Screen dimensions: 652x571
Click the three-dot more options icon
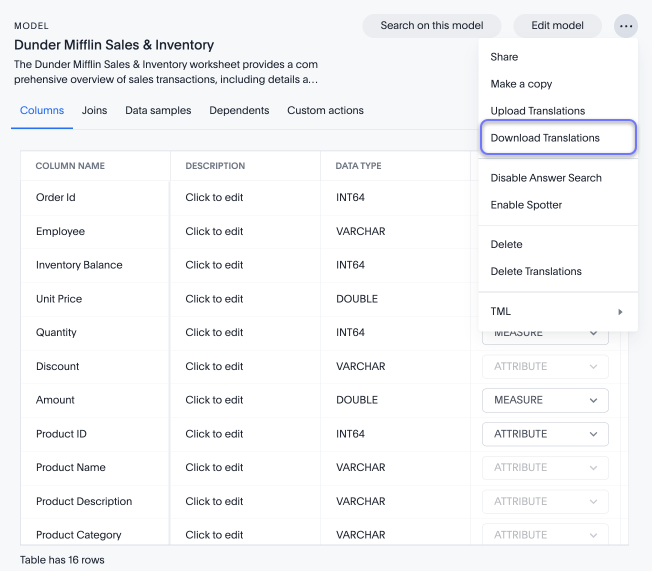[x=626, y=26]
